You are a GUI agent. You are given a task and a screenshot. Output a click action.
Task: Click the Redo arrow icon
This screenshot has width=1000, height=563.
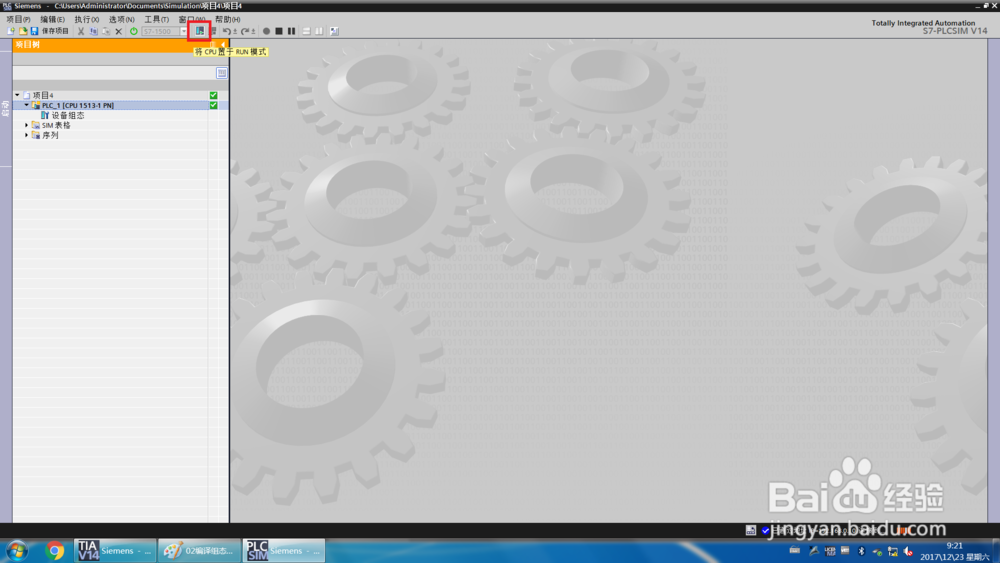[x=247, y=31]
